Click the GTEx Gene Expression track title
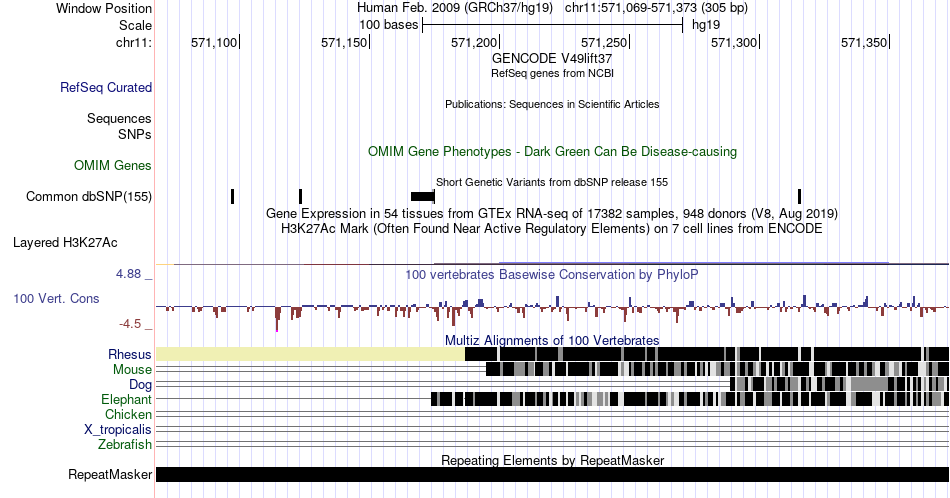Screen dimensions: 950x498 click(552, 213)
